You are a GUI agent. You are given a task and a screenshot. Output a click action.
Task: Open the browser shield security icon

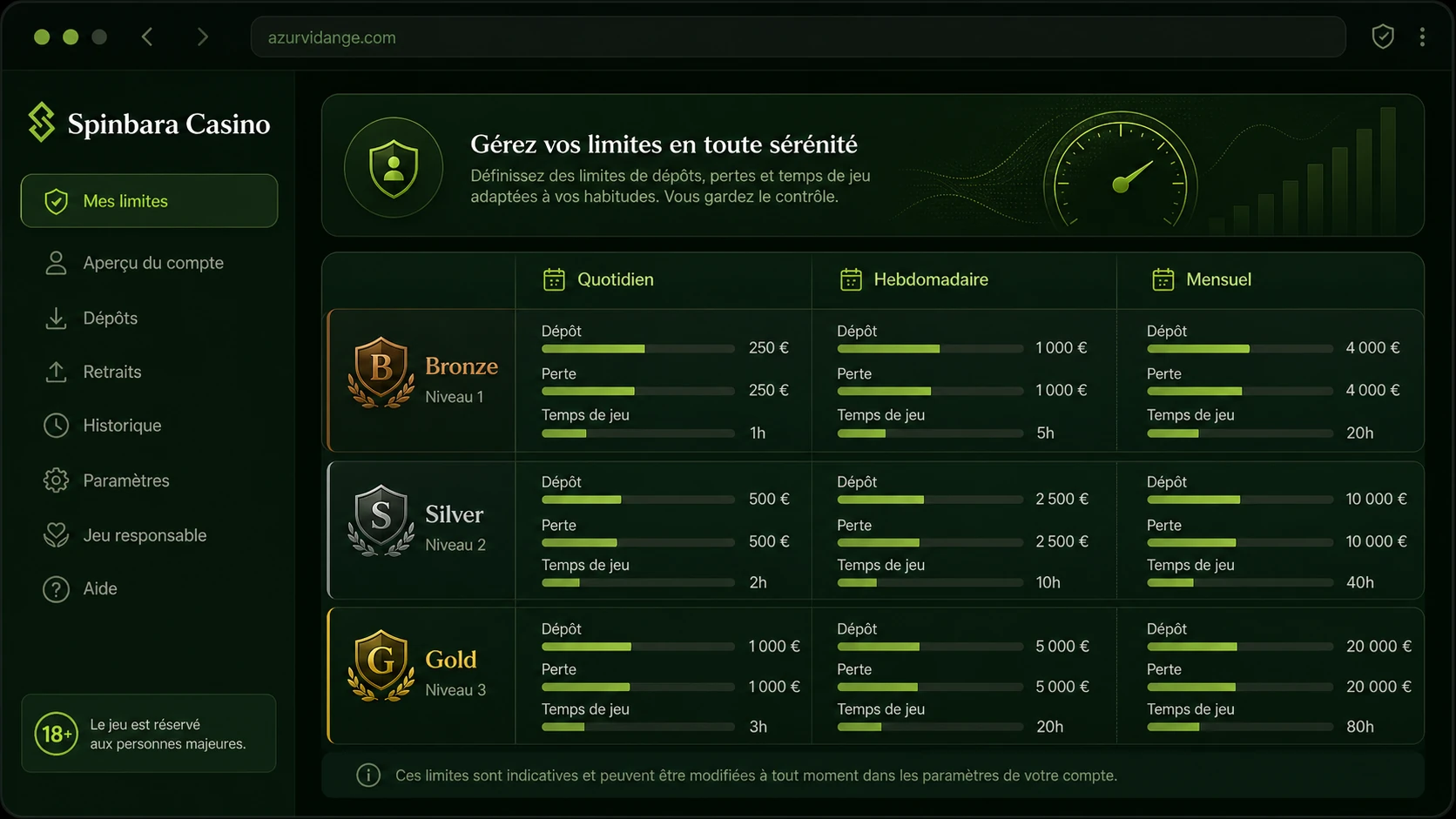click(x=1383, y=37)
